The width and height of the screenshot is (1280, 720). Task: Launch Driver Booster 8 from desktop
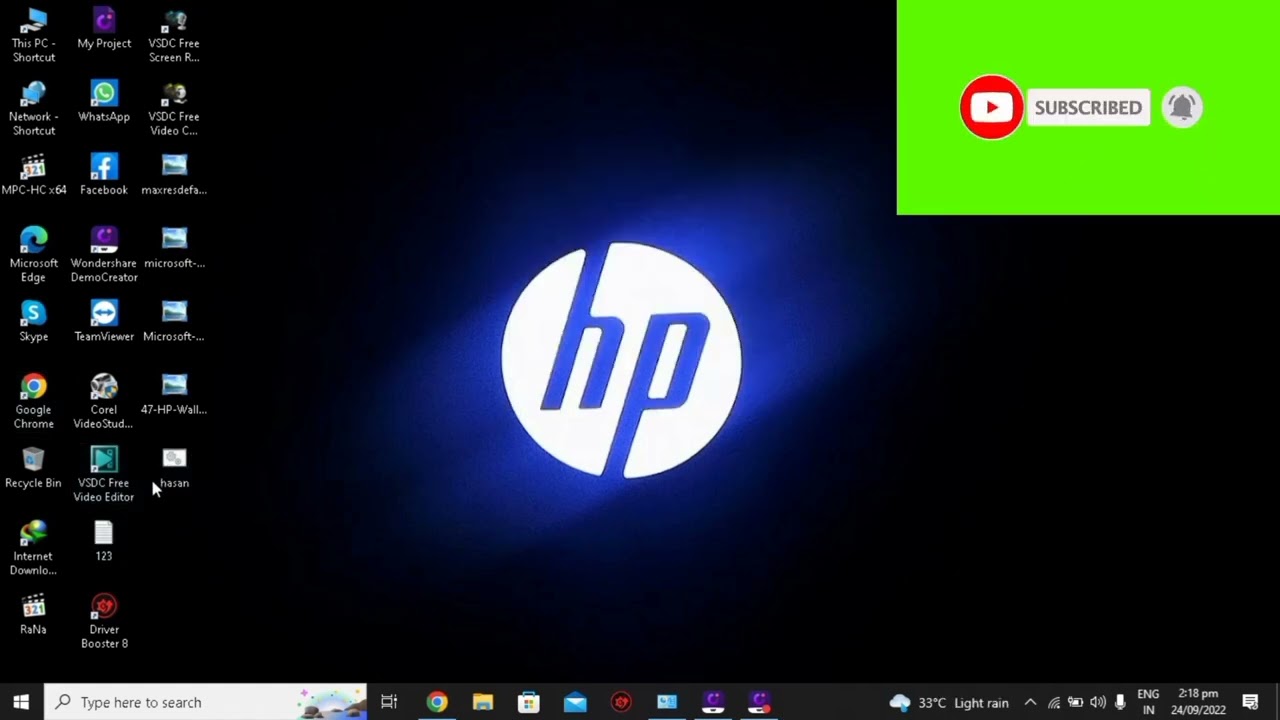104,621
